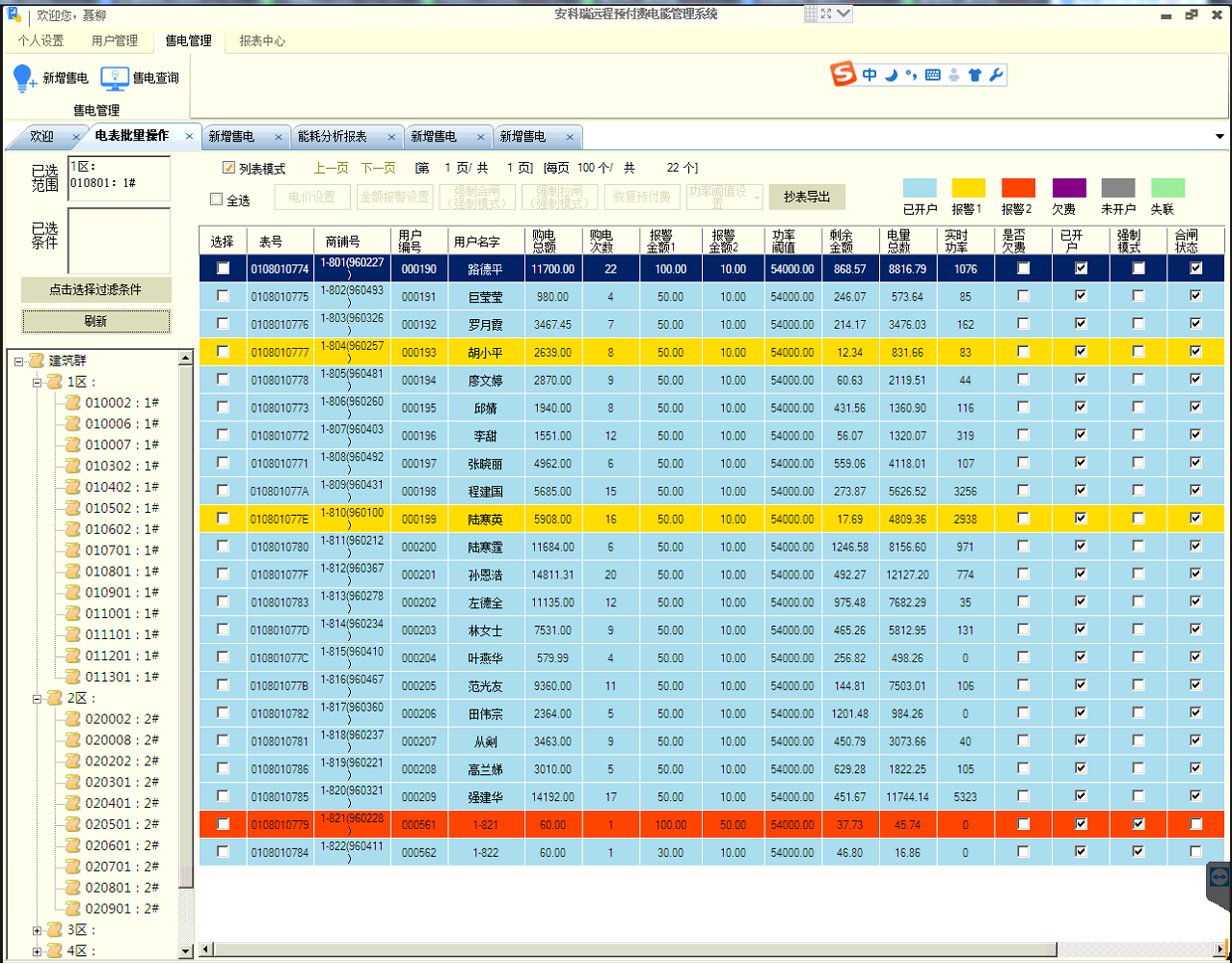Click the Sogou wrench settings icon
1232x963 pixels.
click(996, 75)
